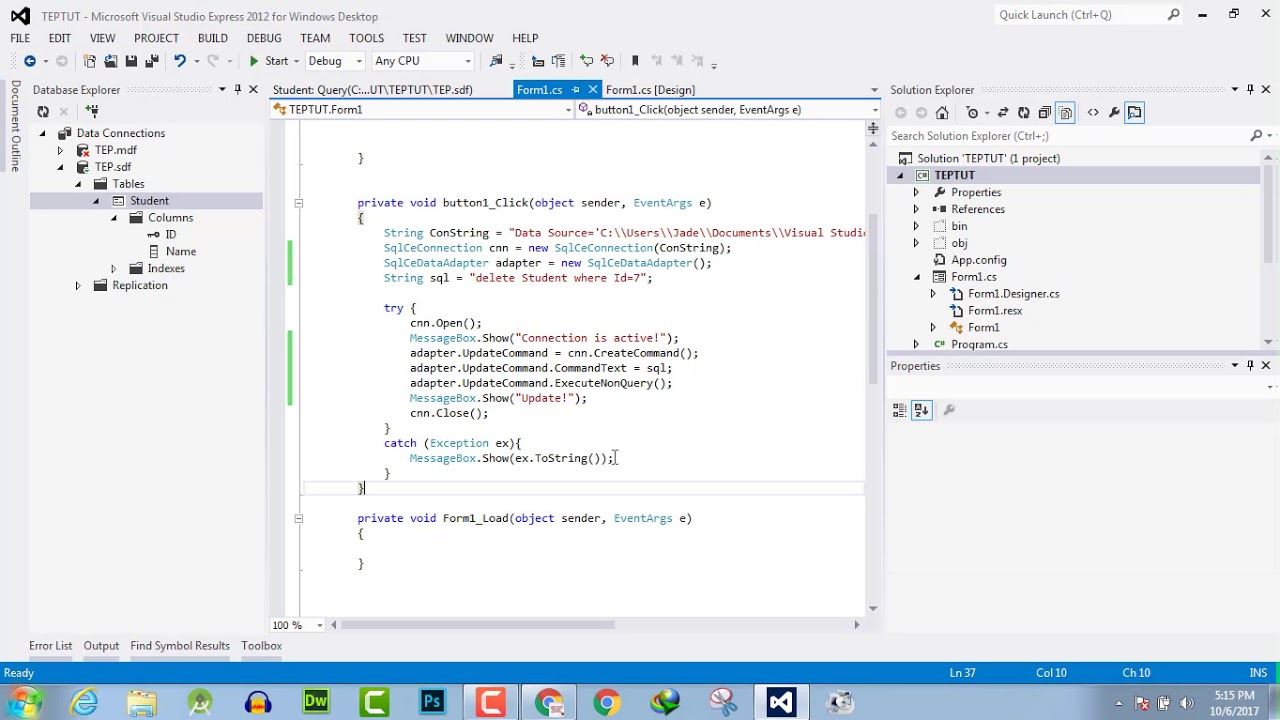The image size is (1280, 720).
Task: Select App.config in Solution Explorer
Action: tap(979, 260)
